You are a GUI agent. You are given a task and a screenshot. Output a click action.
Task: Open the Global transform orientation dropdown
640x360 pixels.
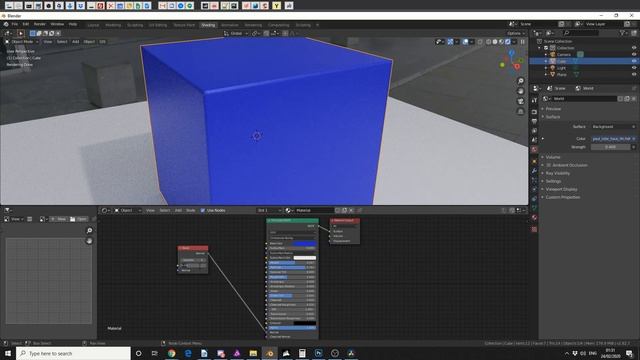(236, 33)
